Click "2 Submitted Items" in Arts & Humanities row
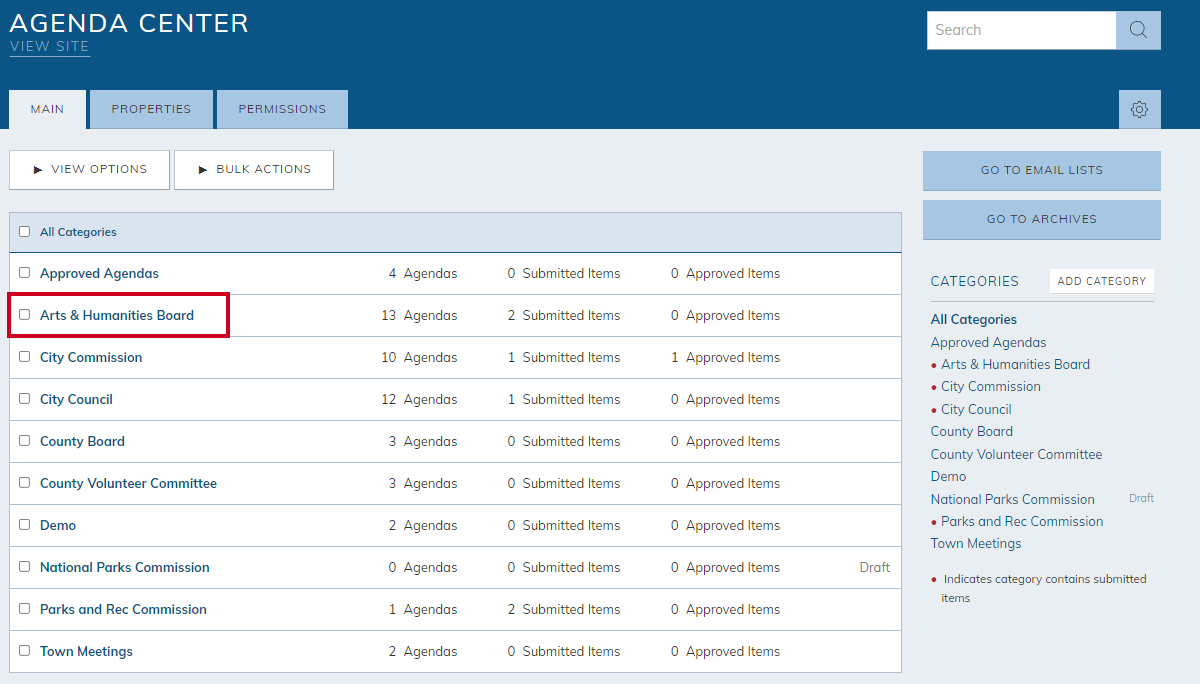Viewport: 1200px width, 684px height. tap(564, 315)
